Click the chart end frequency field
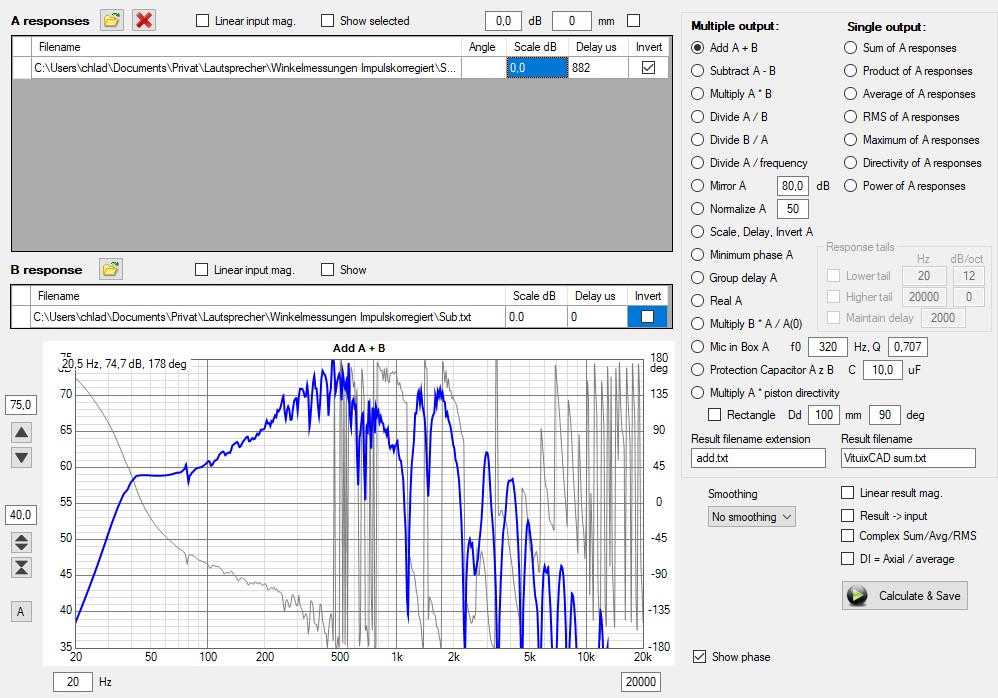 pos(640,682)
